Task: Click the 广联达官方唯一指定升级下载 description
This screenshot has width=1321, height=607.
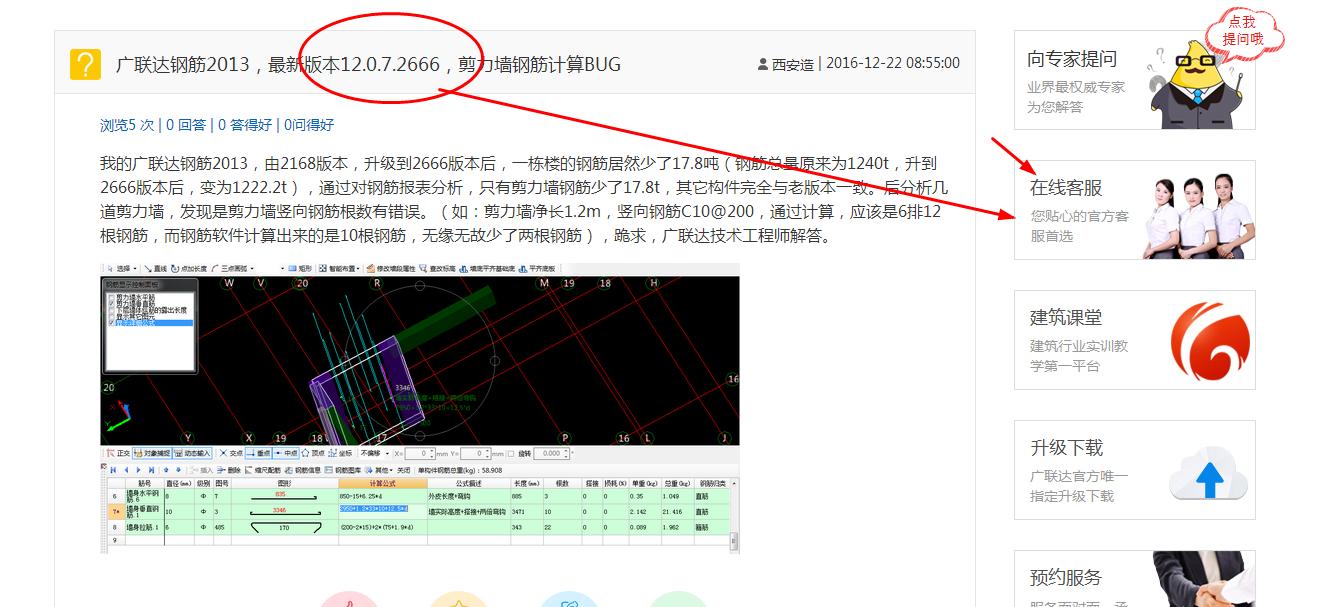Action: click(x=1080, y=486)
